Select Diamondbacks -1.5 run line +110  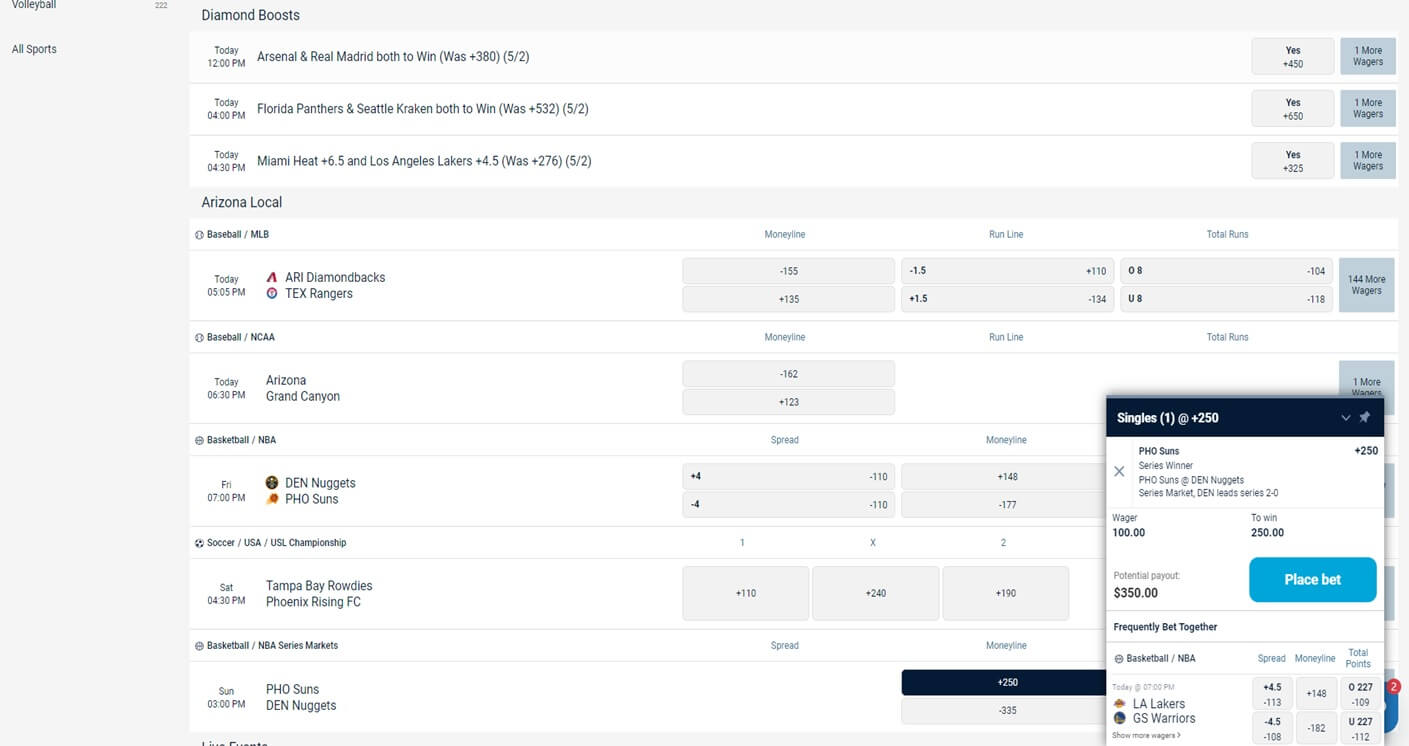(1007, 271)
